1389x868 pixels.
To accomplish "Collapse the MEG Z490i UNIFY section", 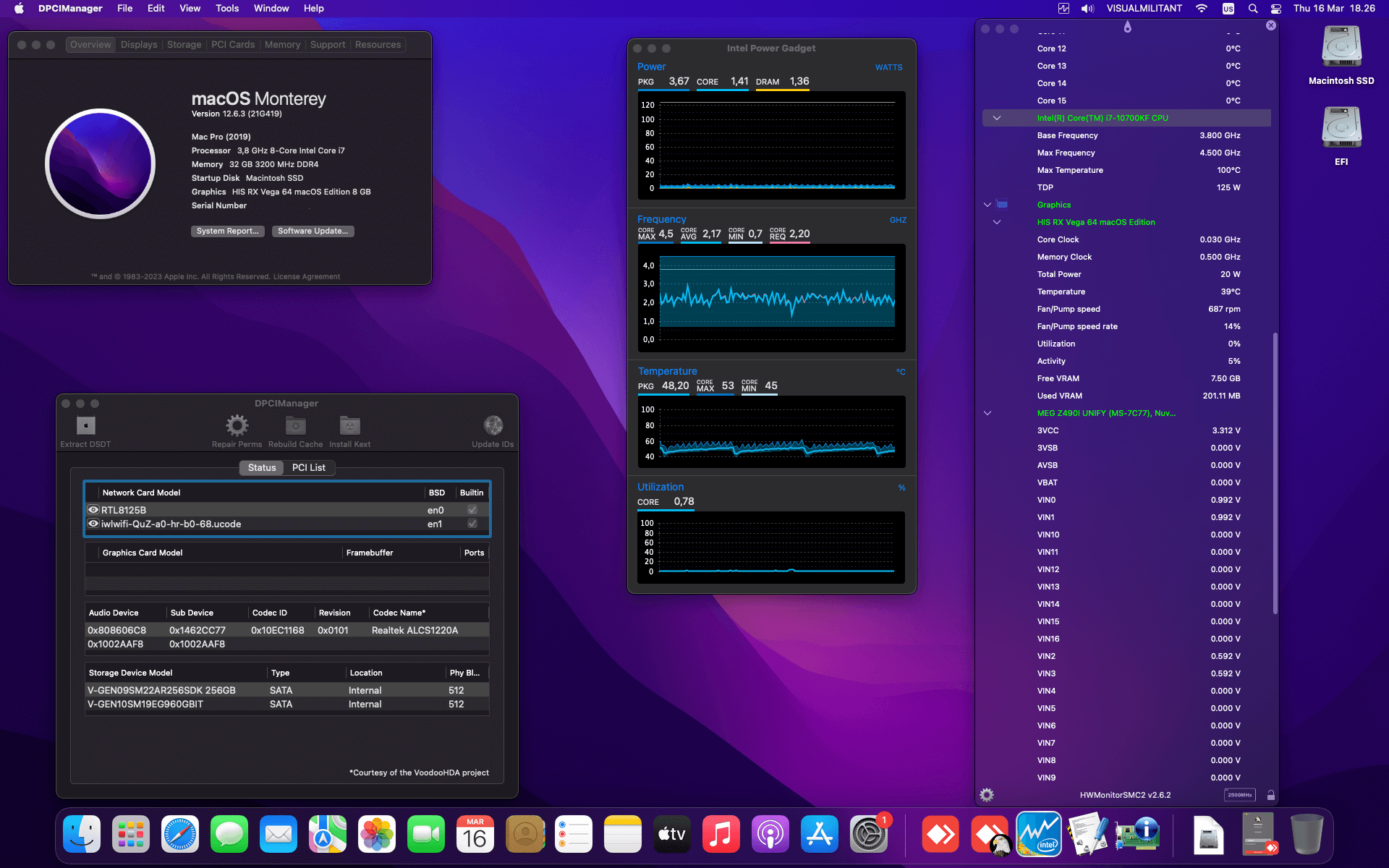I will coord(987,413).
